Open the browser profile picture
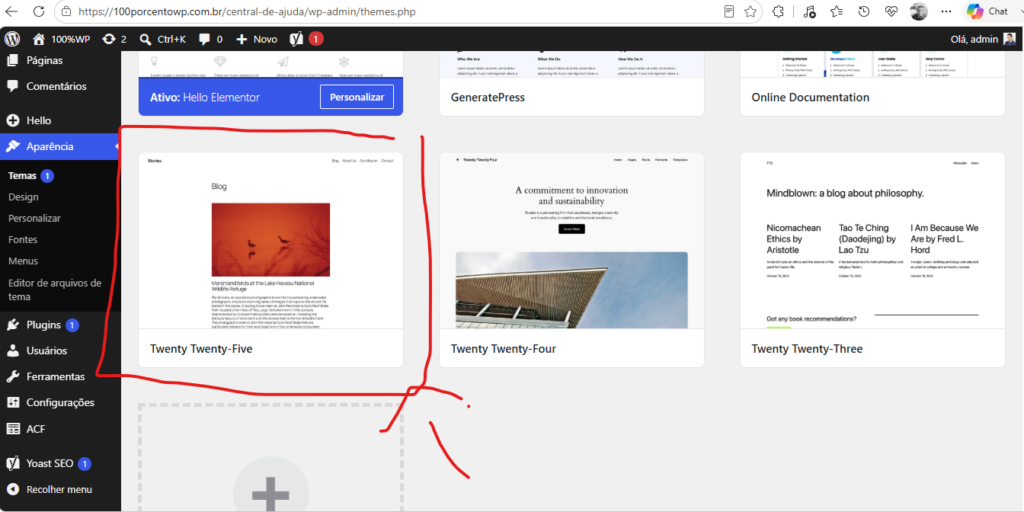1024x512 pixels. coord(919,11)
